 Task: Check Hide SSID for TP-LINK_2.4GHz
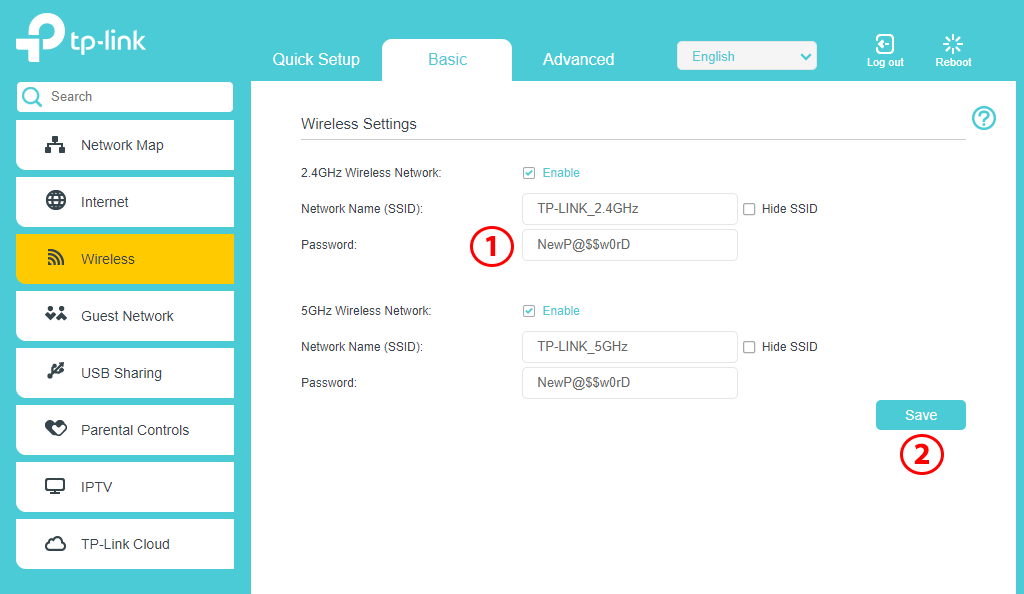(x=749, y=209)
